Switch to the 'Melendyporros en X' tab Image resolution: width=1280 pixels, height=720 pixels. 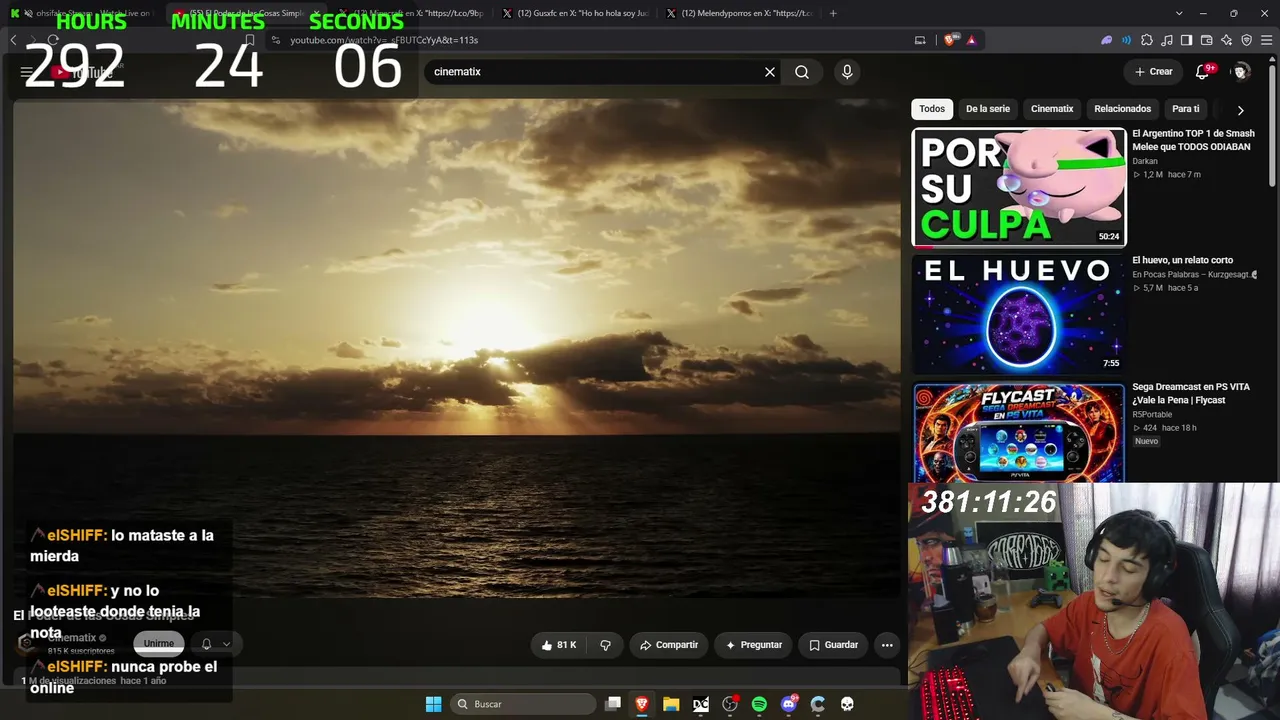[740, 13]
